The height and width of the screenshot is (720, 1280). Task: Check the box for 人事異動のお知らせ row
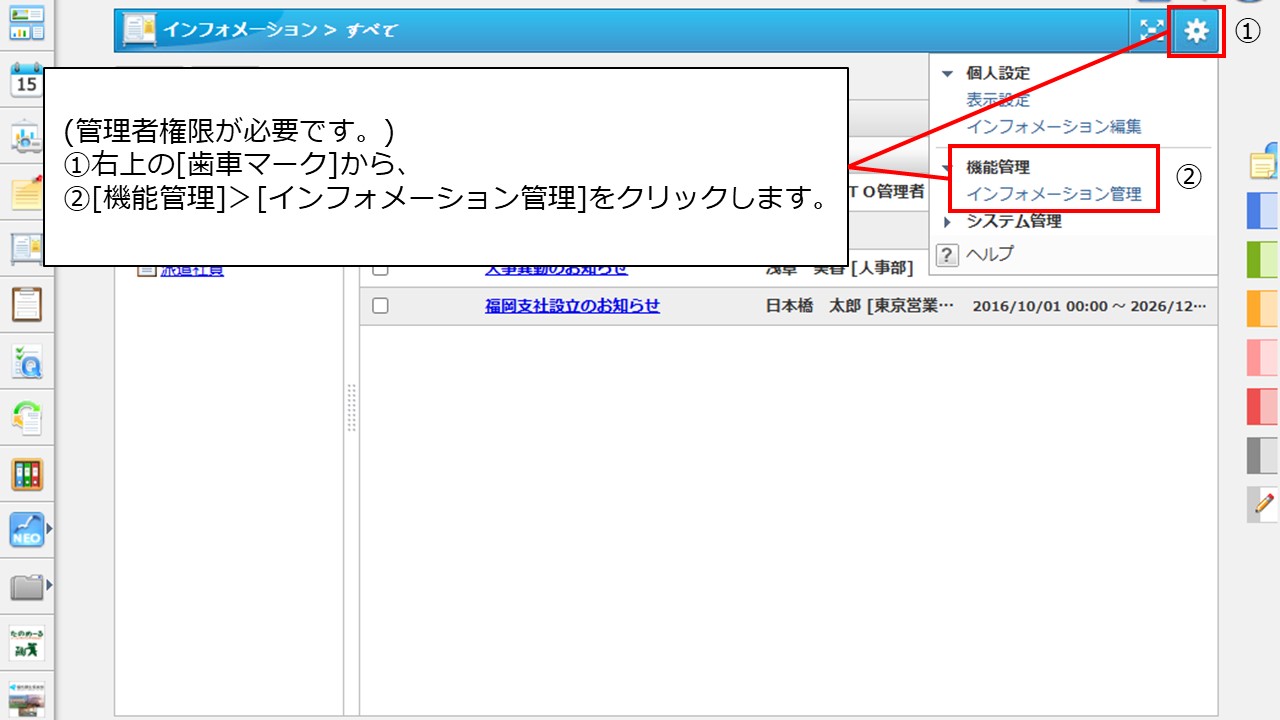[380, 269]
